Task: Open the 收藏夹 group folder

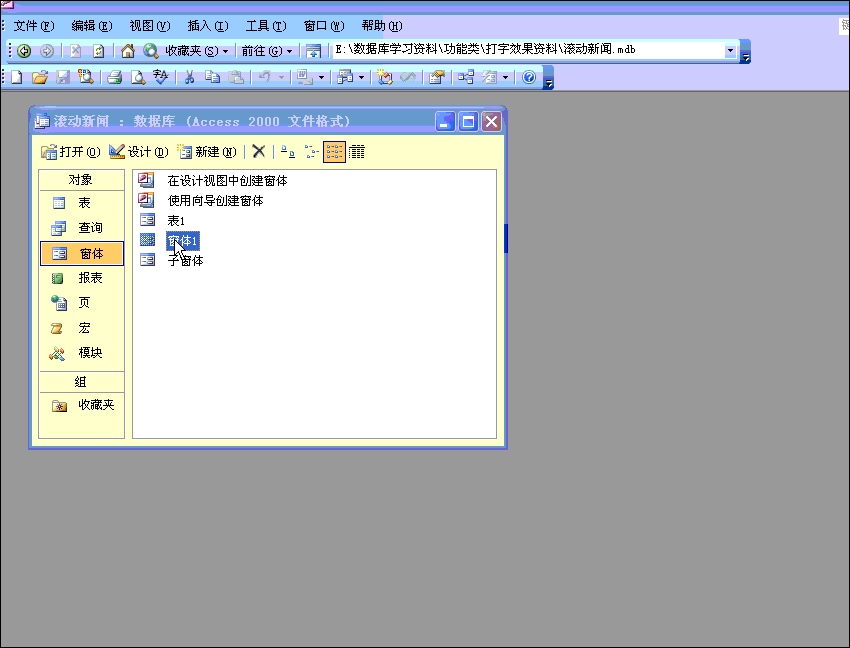Action: tap(81, 405)
